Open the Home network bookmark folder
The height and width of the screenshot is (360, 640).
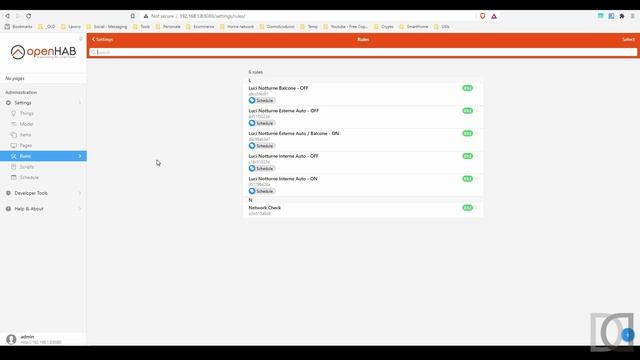point(237,27)
